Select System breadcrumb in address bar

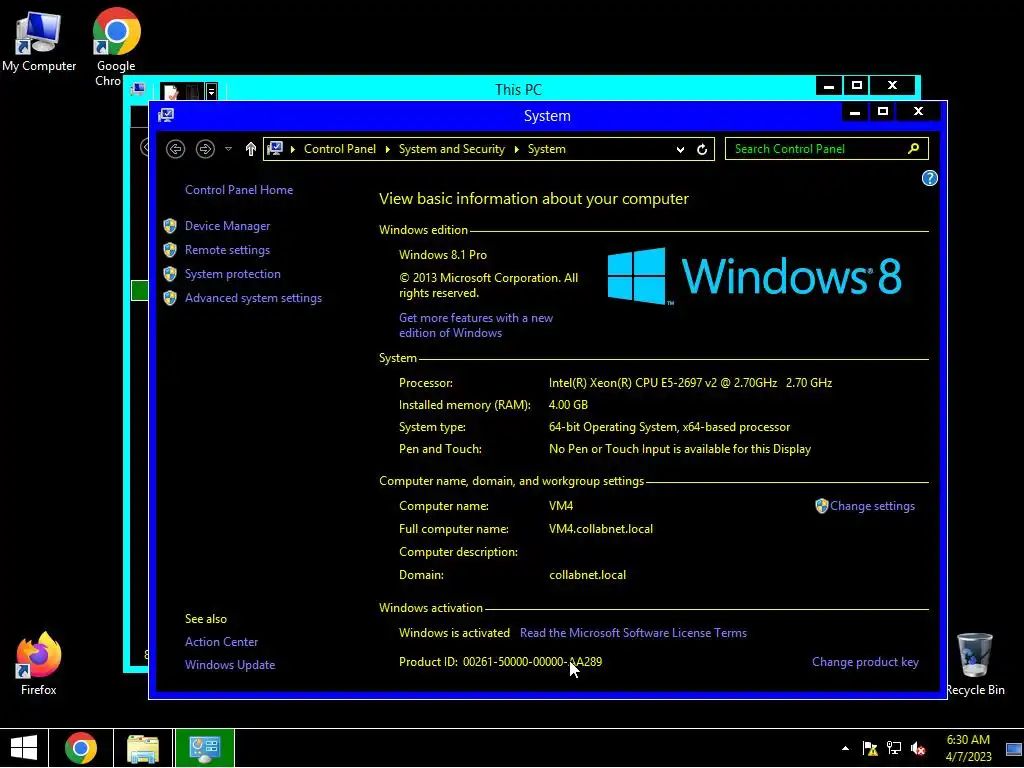click(547, 149)
